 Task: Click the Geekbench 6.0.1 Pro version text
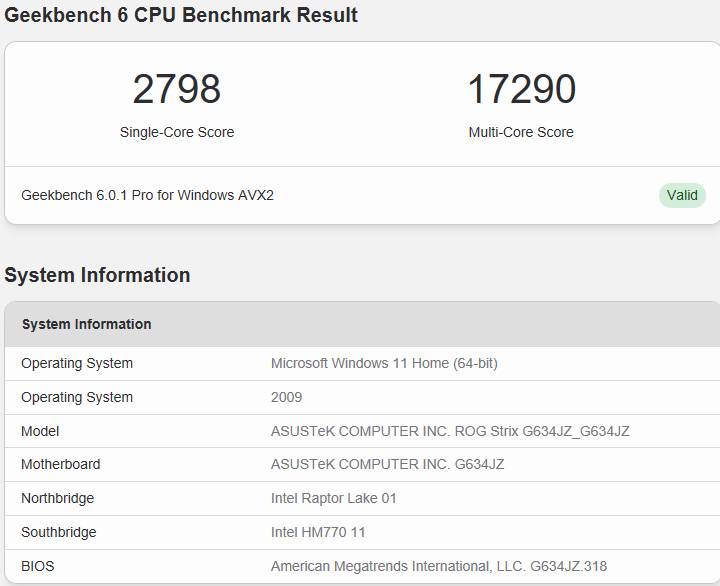pyautogui.click(x=147, y=195)
